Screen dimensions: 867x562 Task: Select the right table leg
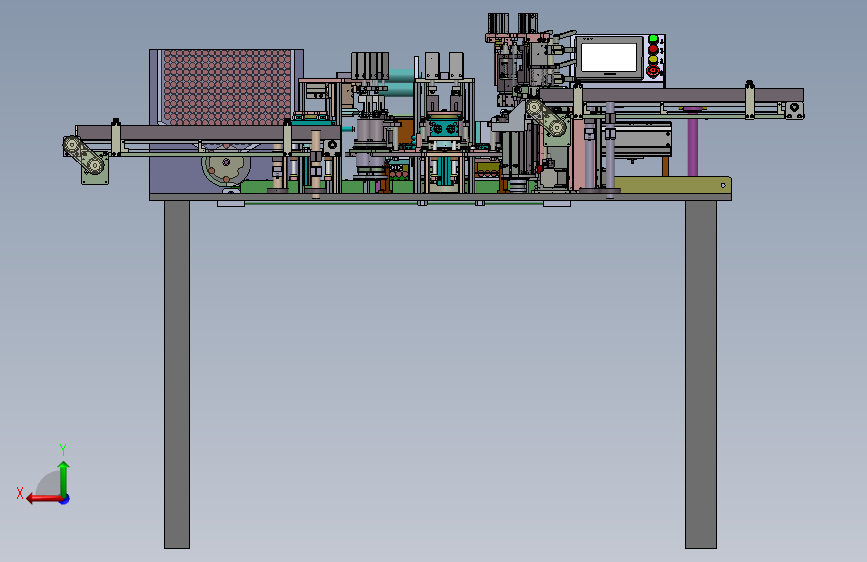[701, 374]
